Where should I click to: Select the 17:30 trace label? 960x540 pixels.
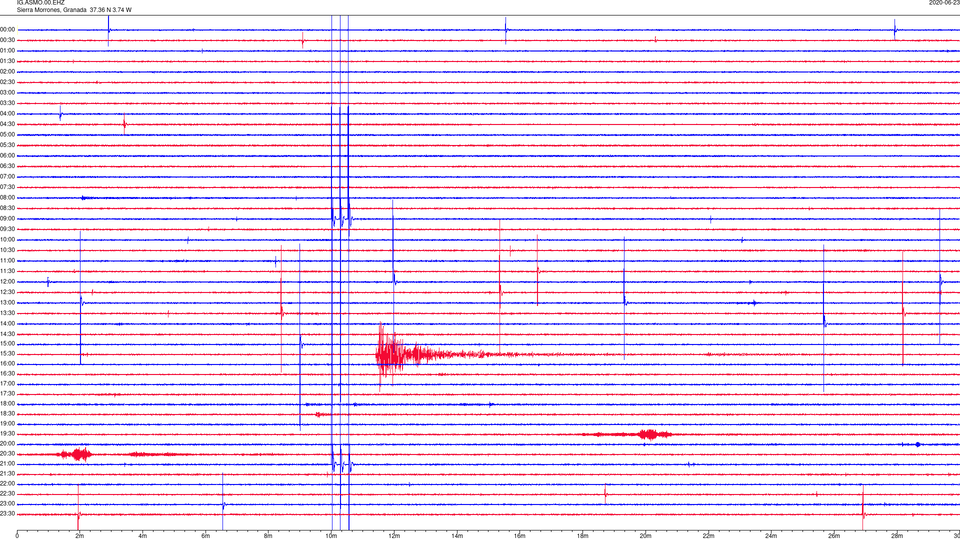(7, 394)
